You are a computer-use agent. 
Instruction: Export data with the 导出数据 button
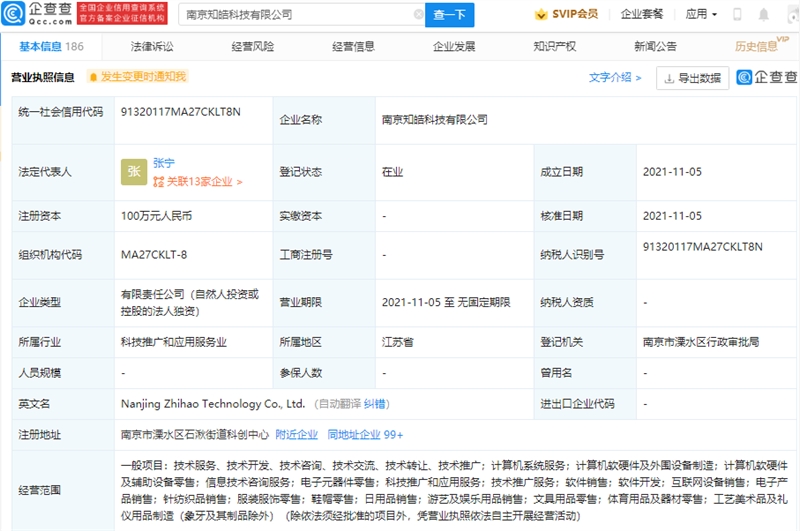[692, 78]
